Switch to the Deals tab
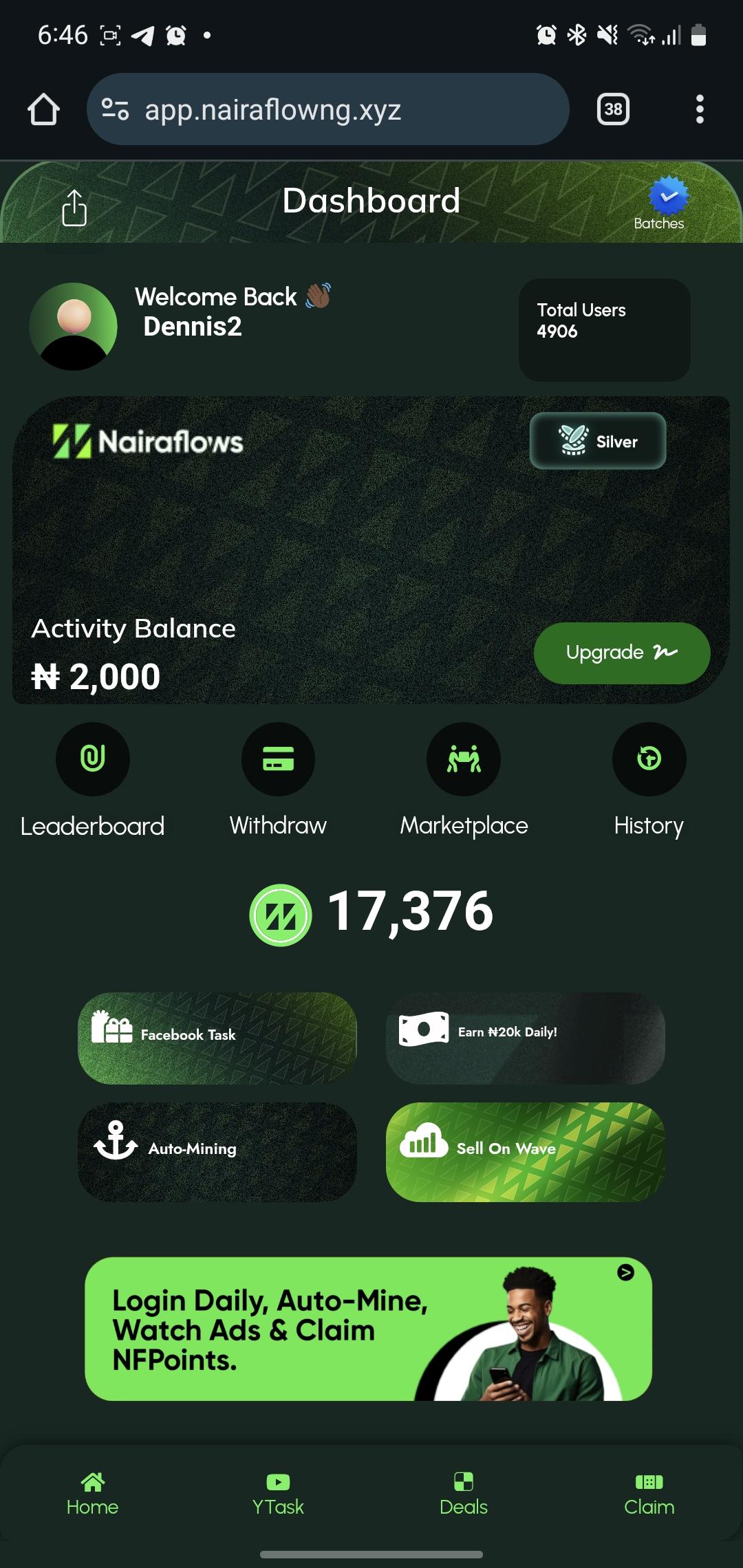The image size is (743, 1568). 464,1494
